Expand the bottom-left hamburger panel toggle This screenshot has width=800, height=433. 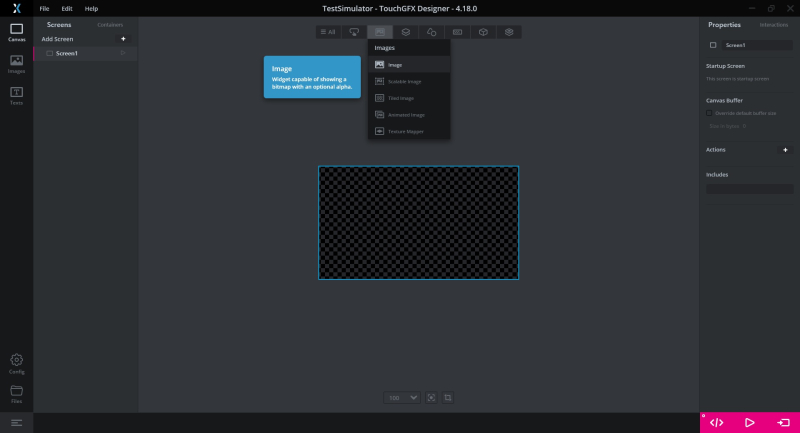coord(16,423)
